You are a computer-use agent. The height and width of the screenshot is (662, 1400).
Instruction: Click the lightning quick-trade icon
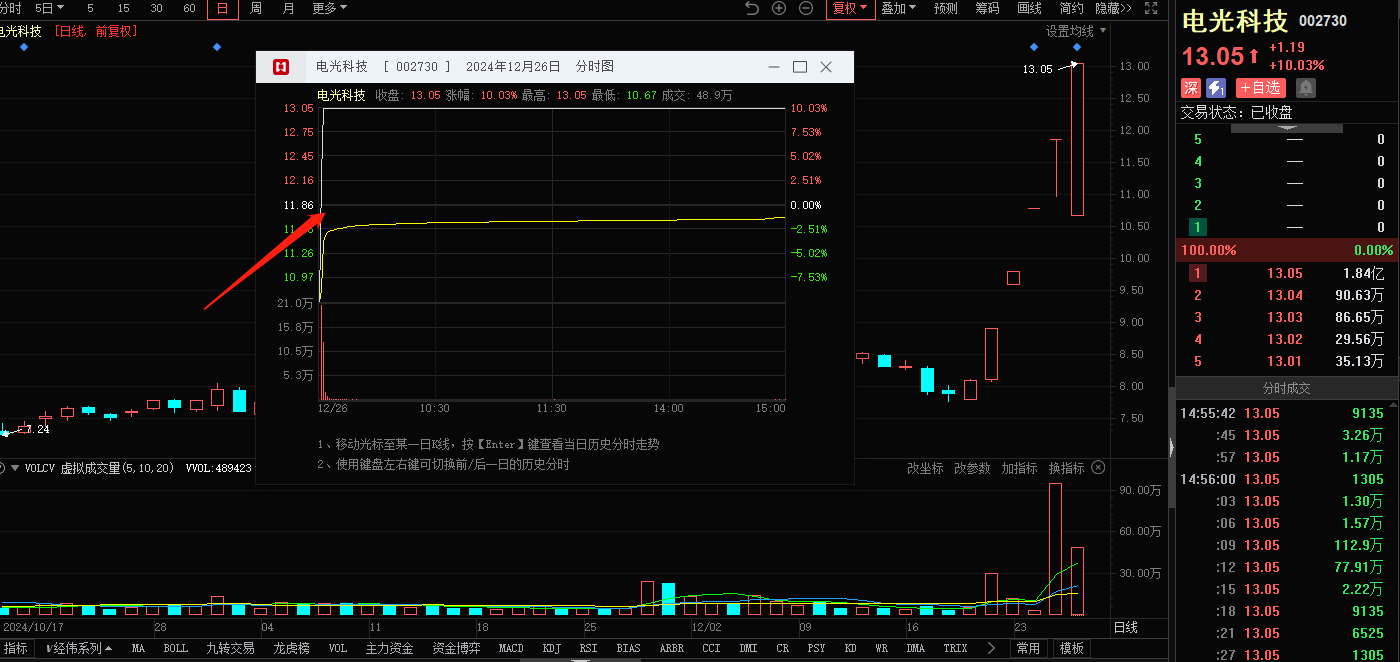(x=1216, y=88)
